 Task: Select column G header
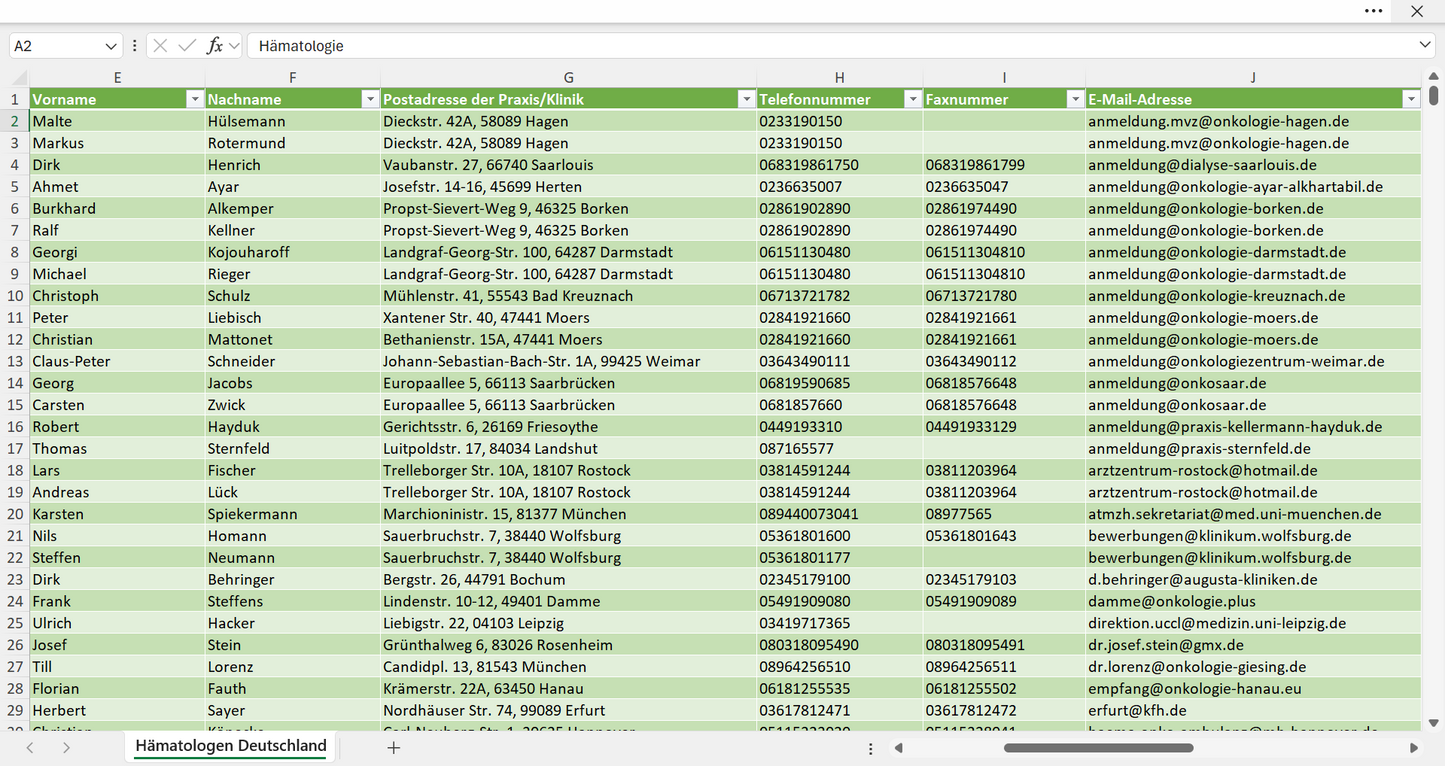click(x=569, y=78)
